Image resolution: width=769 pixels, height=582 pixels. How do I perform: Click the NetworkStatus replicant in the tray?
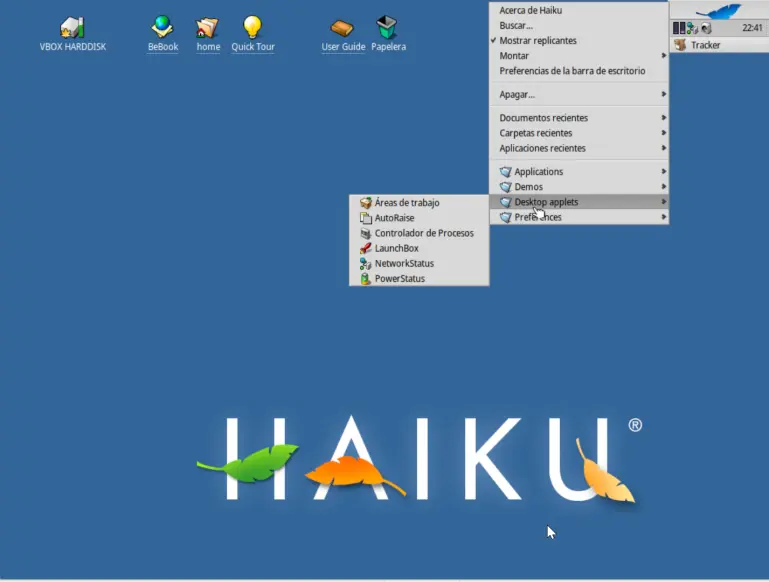692,28
